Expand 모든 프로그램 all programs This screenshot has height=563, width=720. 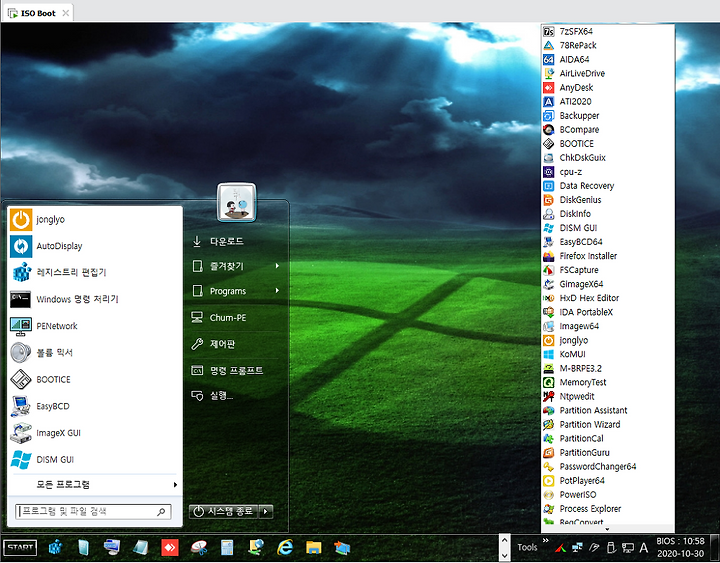point(95,484)
